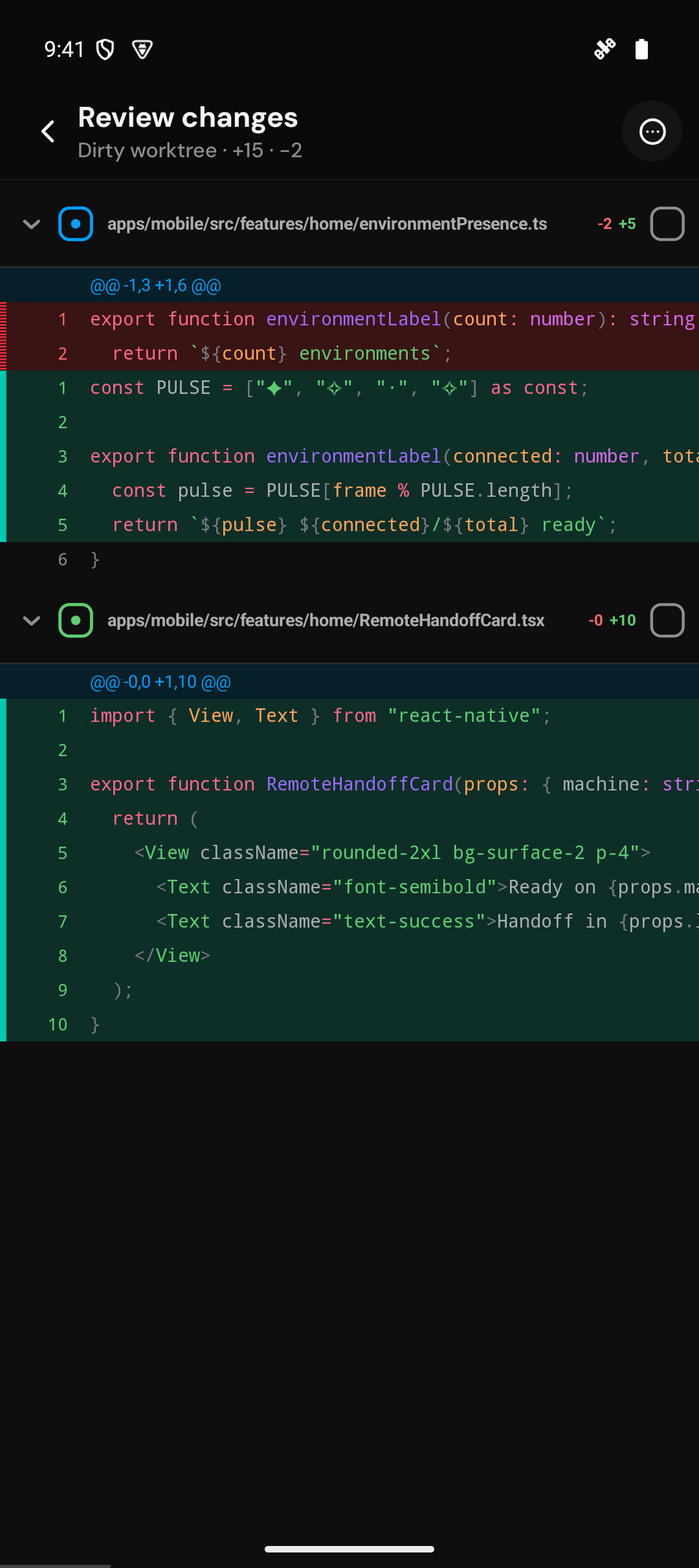Viewport: 699px width, 1568px height.
Task: Tap the 9:41 clock in status bar
Action: [x=64, y=49]
